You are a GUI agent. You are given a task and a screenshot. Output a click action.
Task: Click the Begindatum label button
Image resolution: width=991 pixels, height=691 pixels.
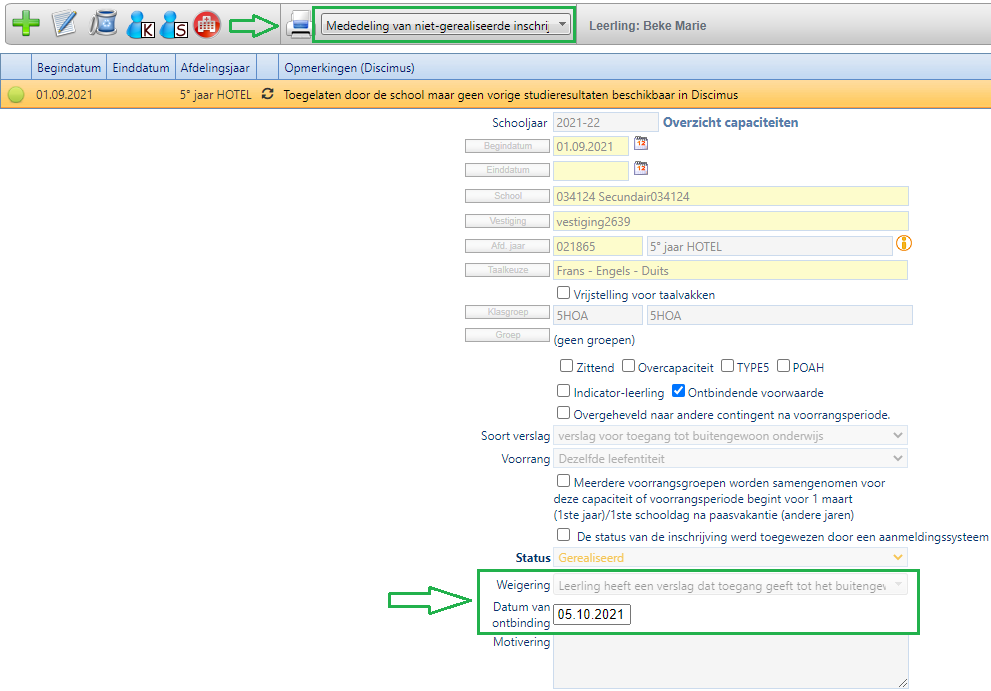(x=508, y=146)
